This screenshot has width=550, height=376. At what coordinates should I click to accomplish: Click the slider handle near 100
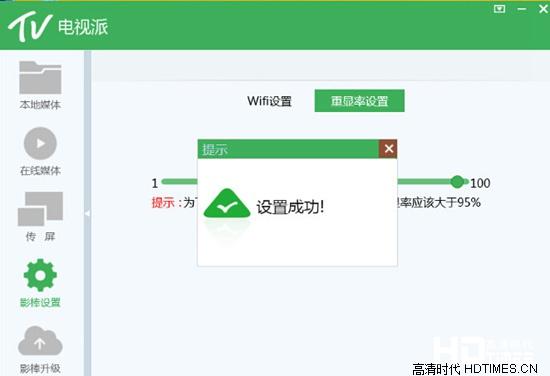(457, 181)
